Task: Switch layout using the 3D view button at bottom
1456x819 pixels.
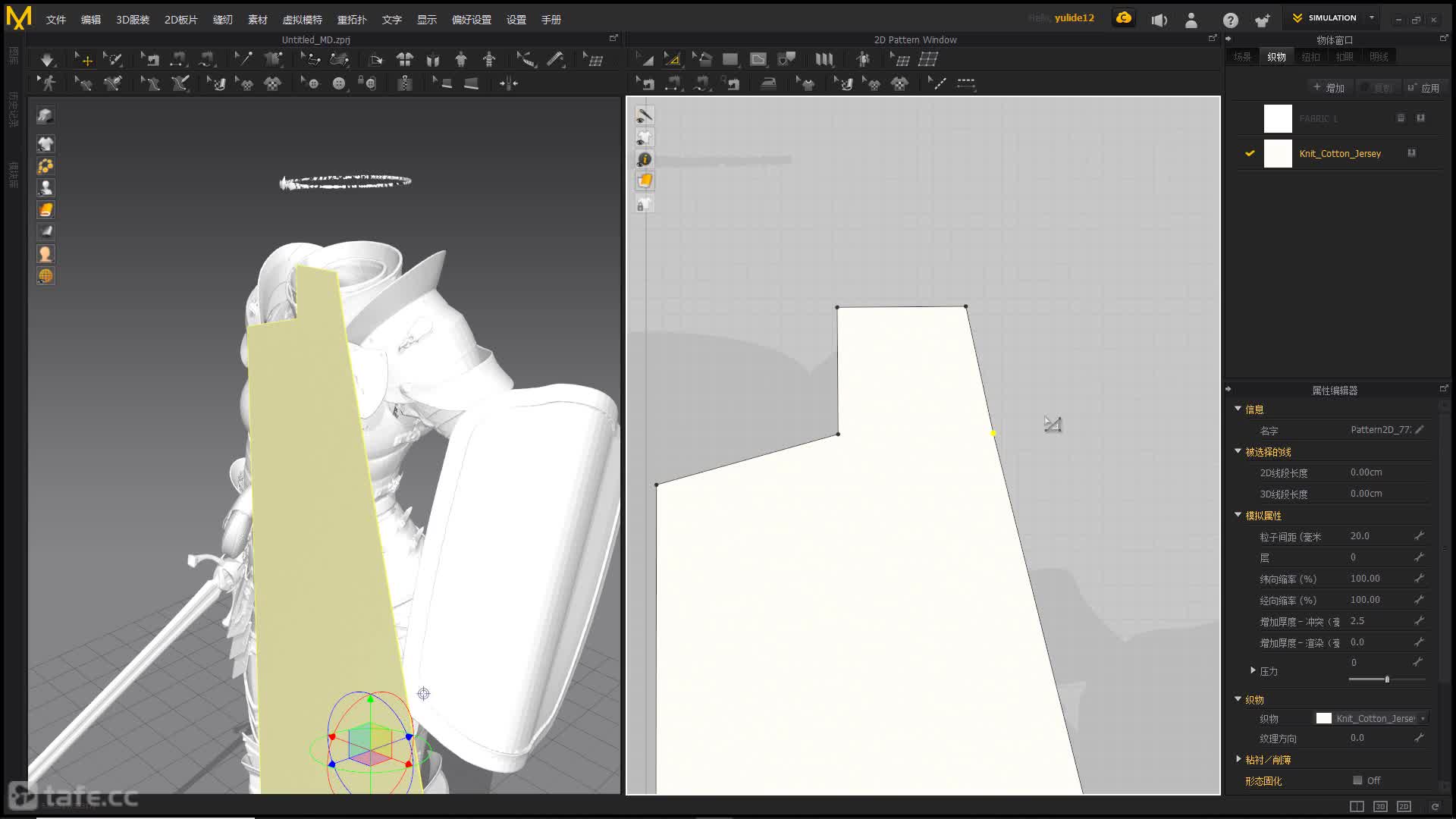Action: tap(1380, 806)
